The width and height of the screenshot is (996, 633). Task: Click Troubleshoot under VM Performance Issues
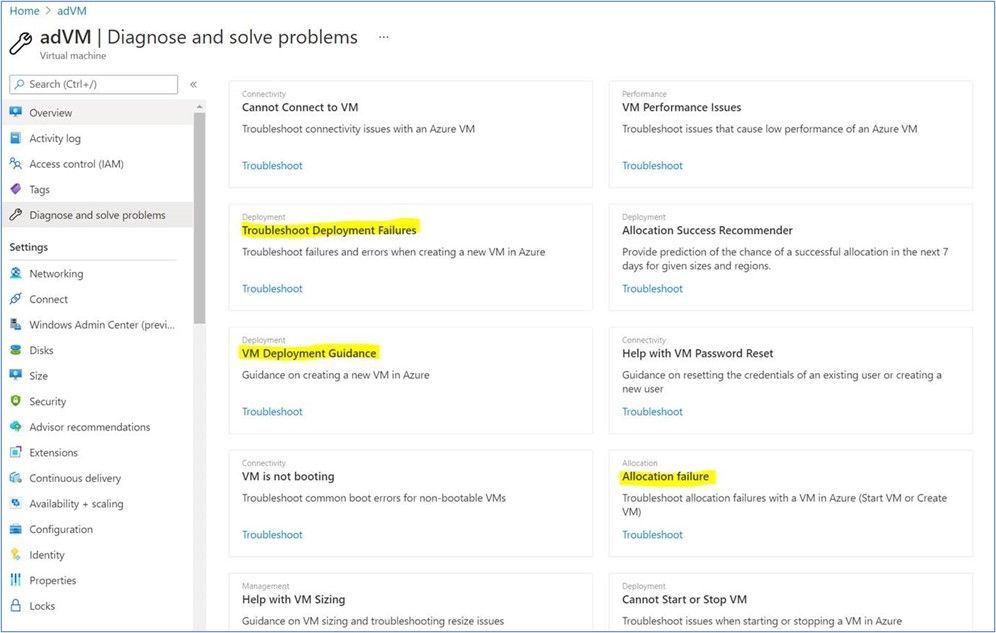click(652, 165)
